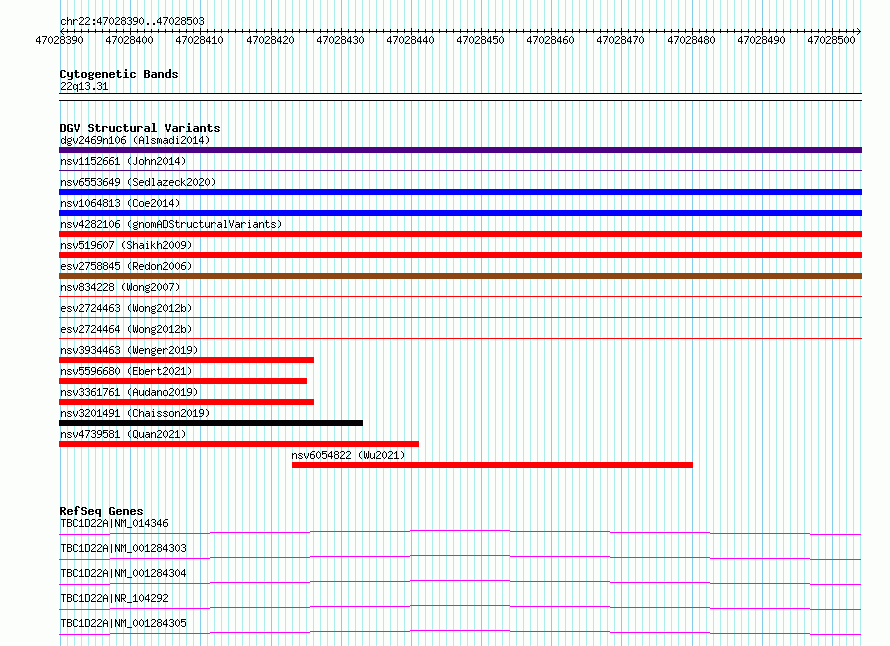Select the TBC1D22A|NM_001284305 gene label

(x=123, y=623)
